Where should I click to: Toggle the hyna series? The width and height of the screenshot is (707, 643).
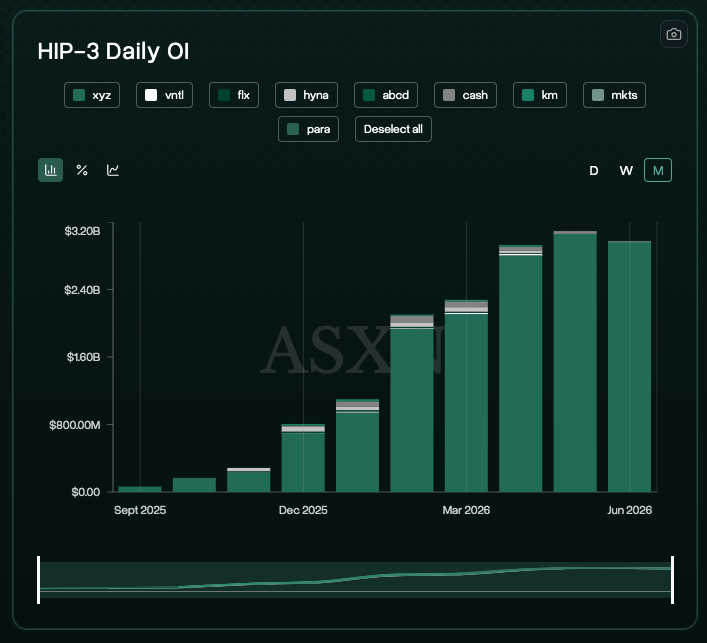307,95
